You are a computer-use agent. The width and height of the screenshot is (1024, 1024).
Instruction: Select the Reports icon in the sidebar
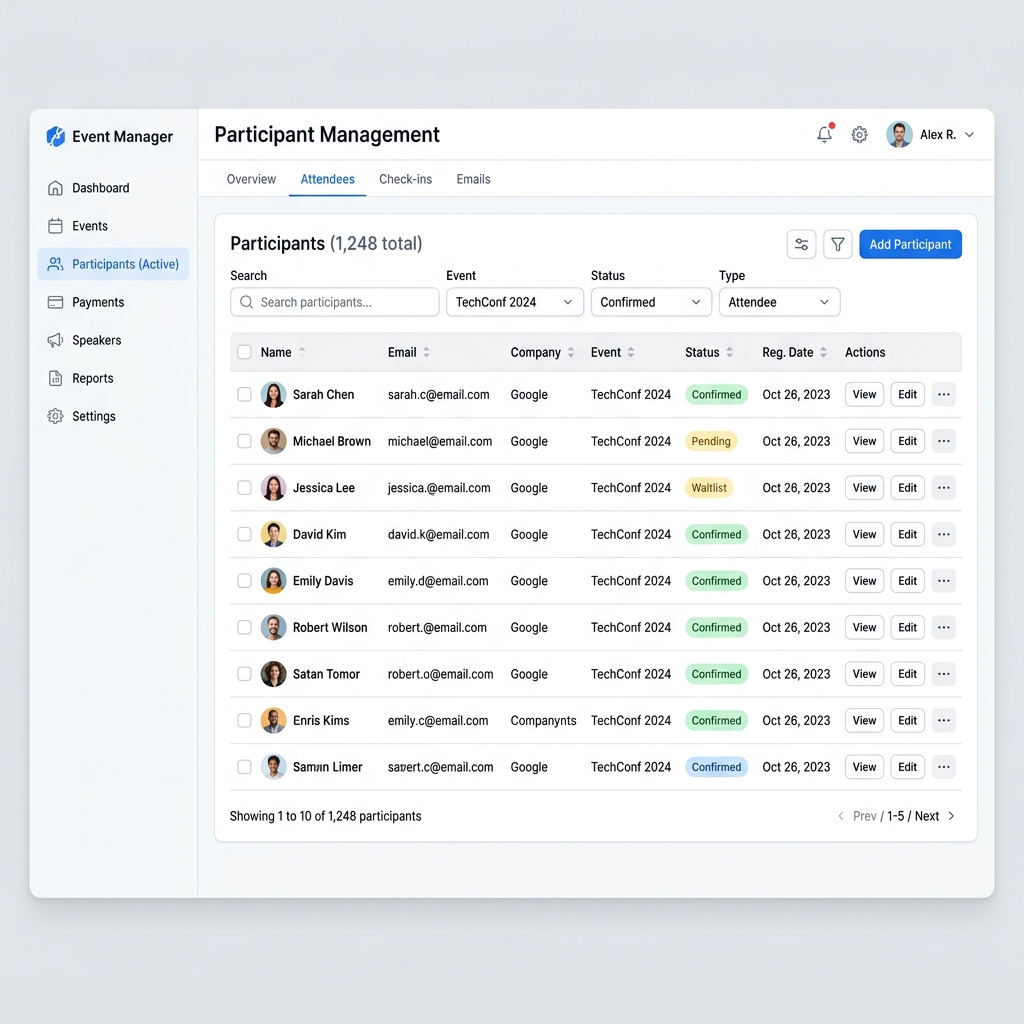(55, 378)
